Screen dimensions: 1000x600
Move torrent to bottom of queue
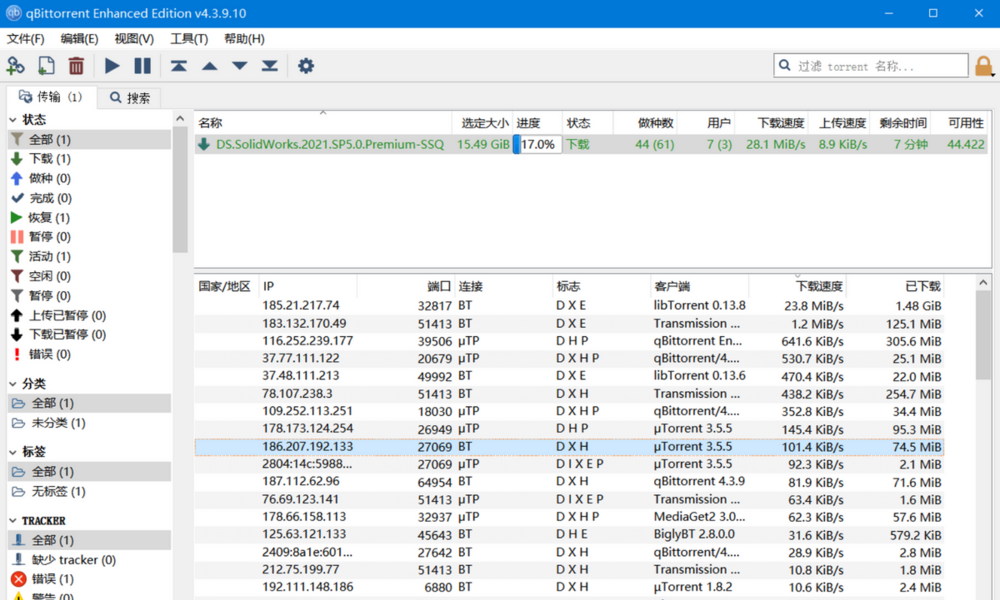click(x=270, y=65)
